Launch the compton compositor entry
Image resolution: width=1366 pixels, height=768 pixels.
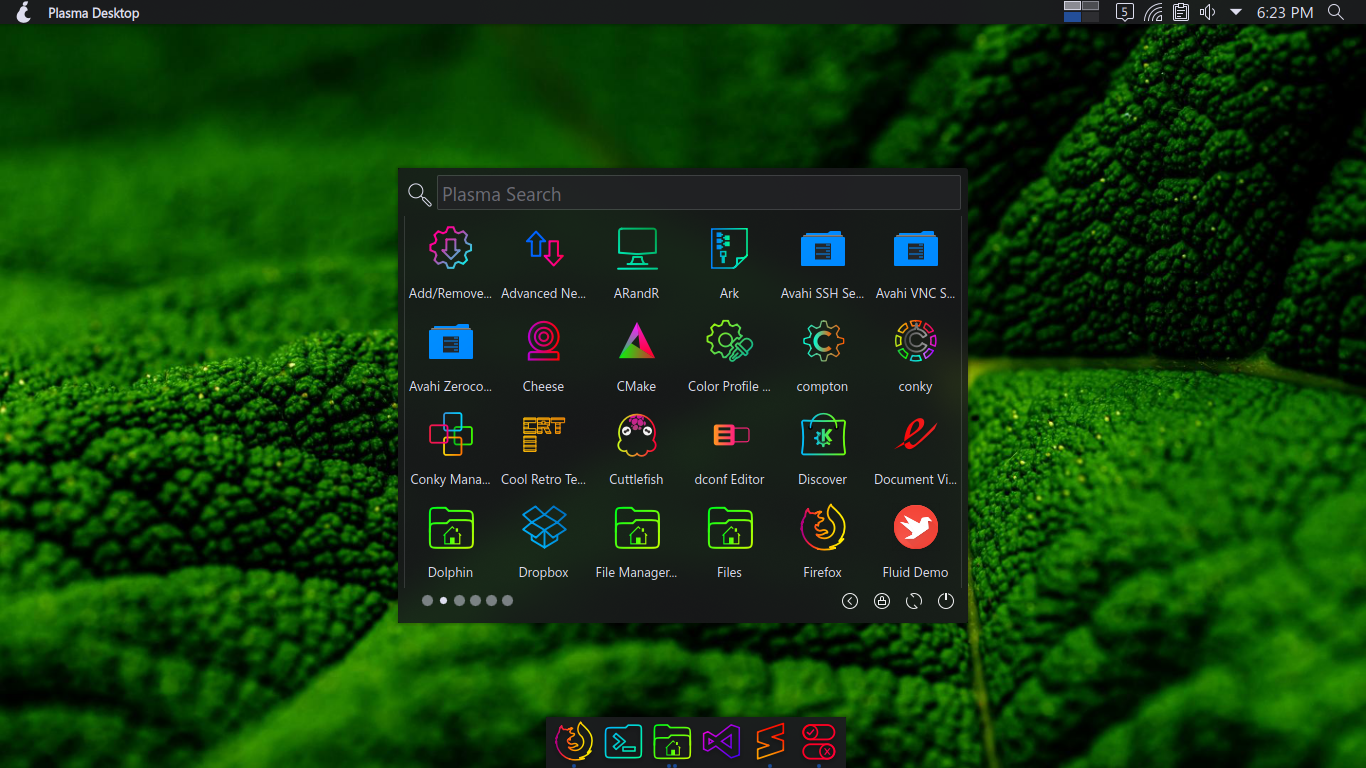click(823, 341)
